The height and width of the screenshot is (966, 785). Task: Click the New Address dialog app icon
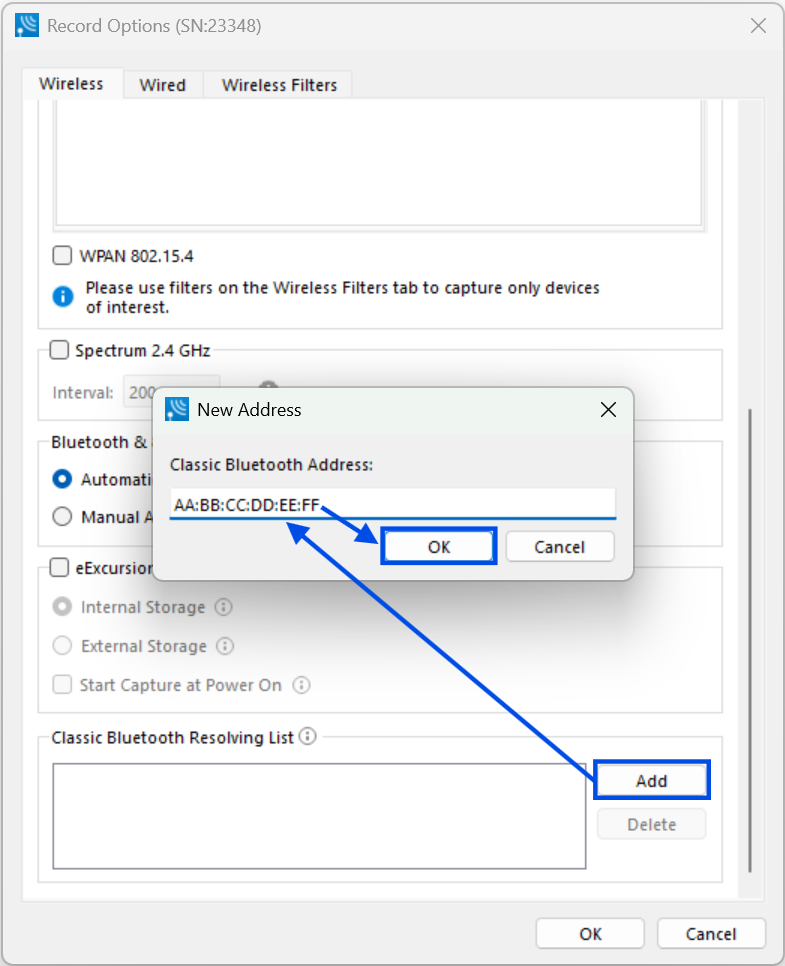[177, 410]
